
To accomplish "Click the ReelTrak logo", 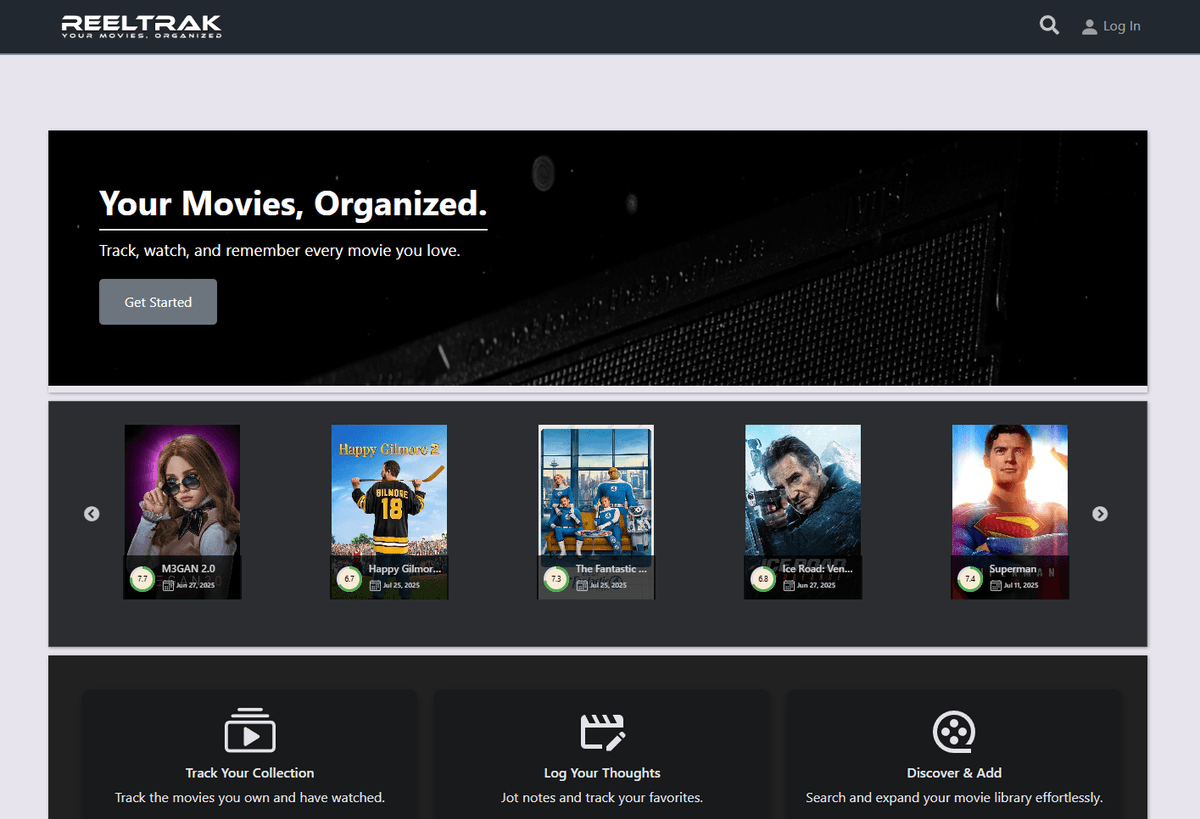I will pyautogui.click(x=141, y=26).
